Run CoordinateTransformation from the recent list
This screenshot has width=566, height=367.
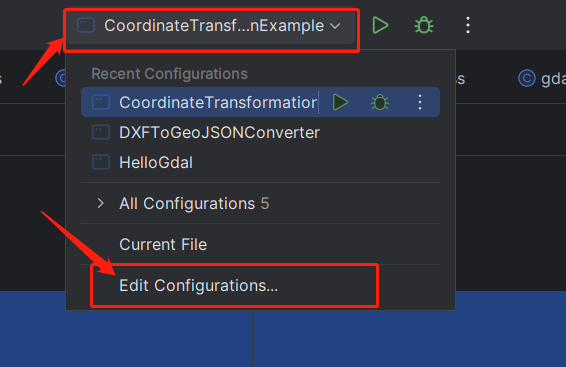coord(340,102)
